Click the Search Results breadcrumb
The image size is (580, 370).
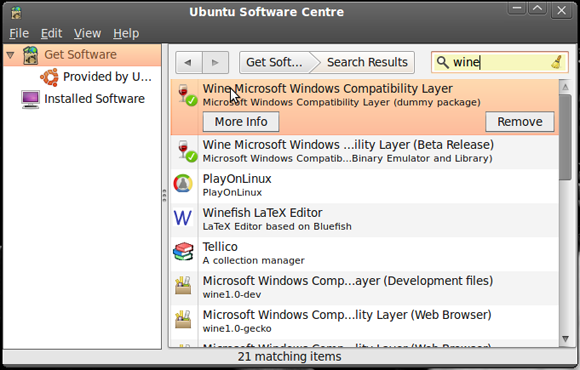tap(367, 63)
